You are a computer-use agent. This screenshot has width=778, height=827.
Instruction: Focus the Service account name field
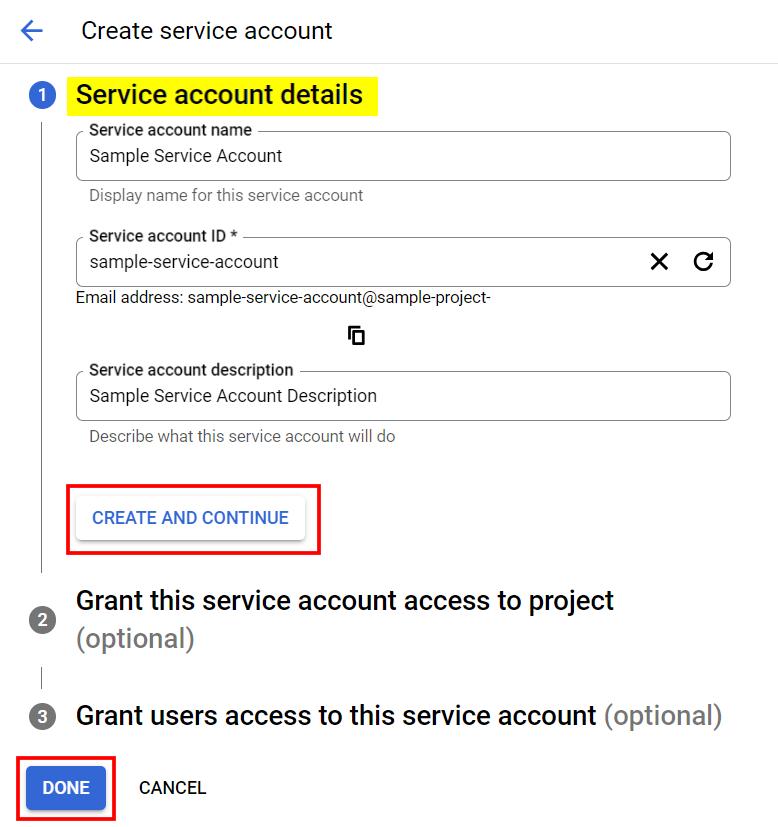pyautogui.click(x=400, y=156)
